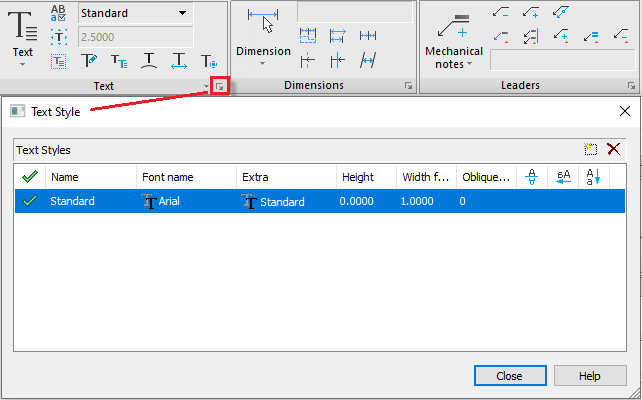Select the align multiple leaders icon
The height and width of the screenshot is (400, 642).
tap(531, 36)
